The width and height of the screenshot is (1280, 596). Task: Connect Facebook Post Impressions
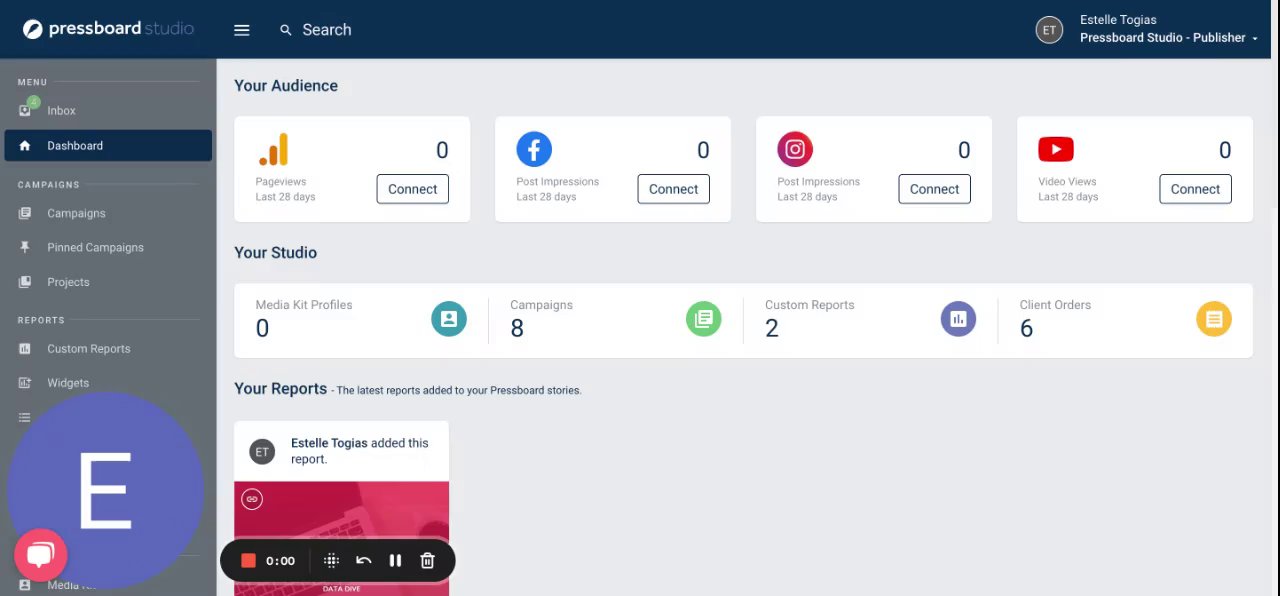tap(673, 189)
